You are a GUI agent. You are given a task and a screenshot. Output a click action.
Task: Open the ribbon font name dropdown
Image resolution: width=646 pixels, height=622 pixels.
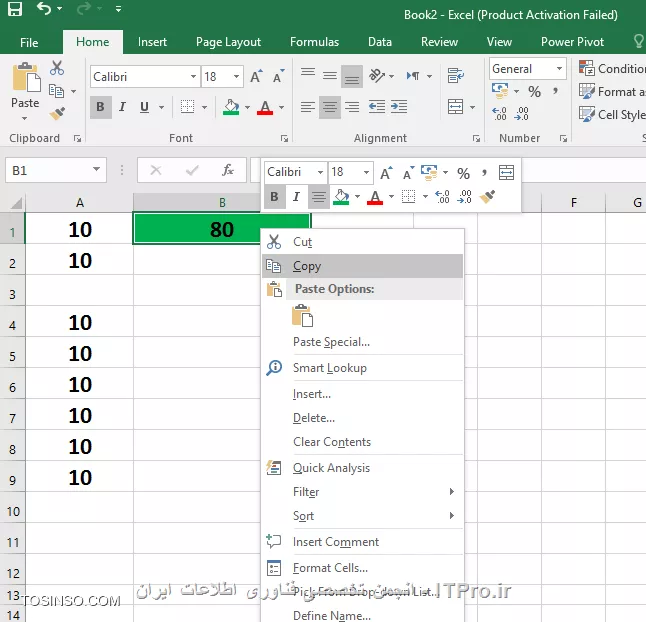[x=193, y=77]
